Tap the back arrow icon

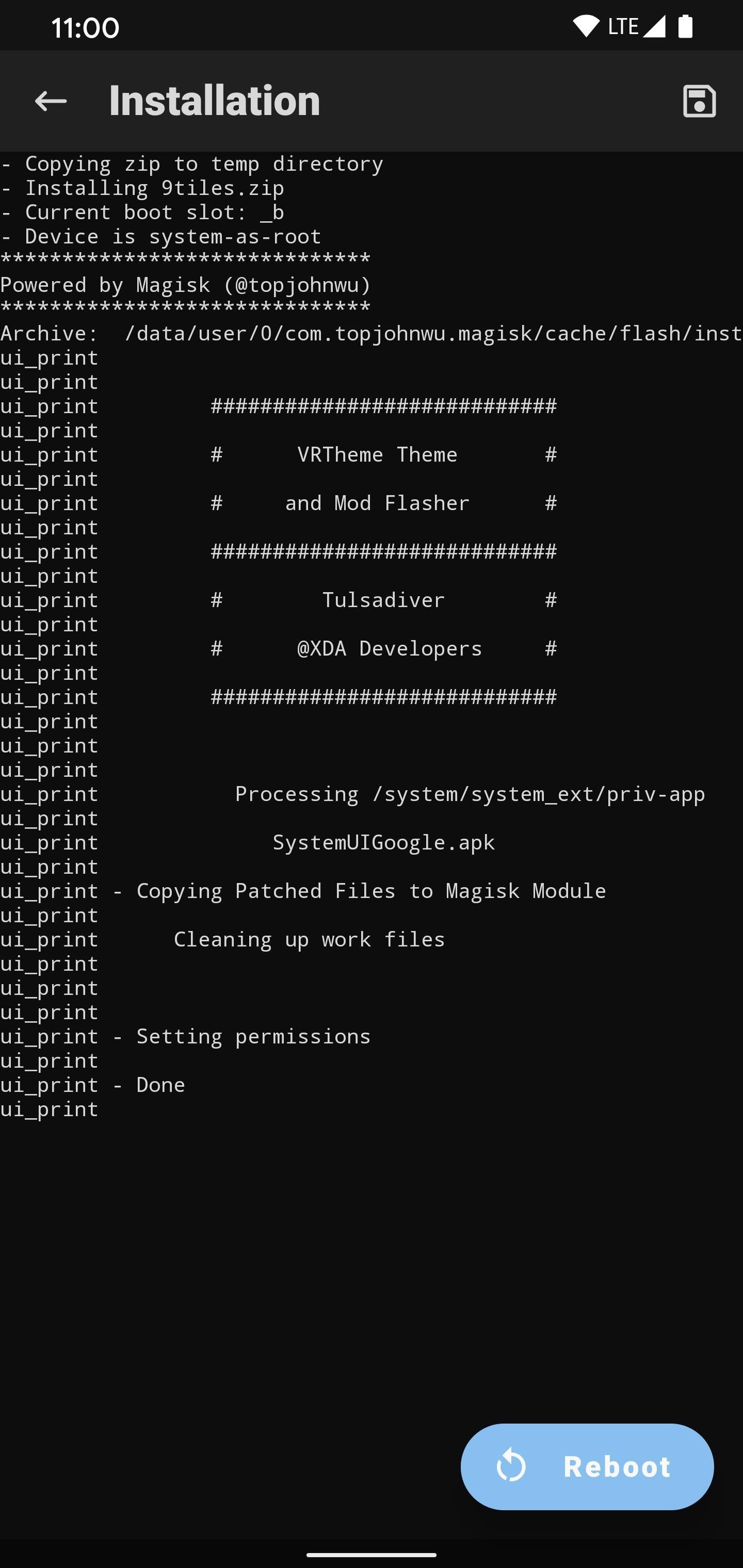point(51,101)
